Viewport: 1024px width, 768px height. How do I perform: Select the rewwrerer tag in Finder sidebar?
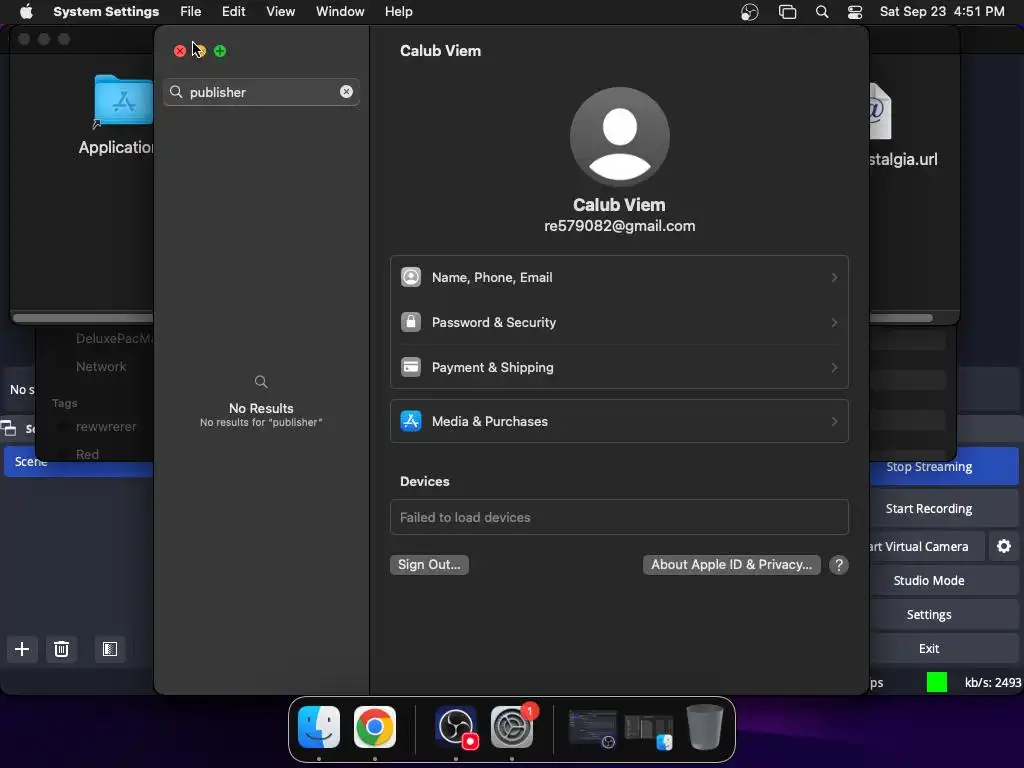click(x=106, y=427)
